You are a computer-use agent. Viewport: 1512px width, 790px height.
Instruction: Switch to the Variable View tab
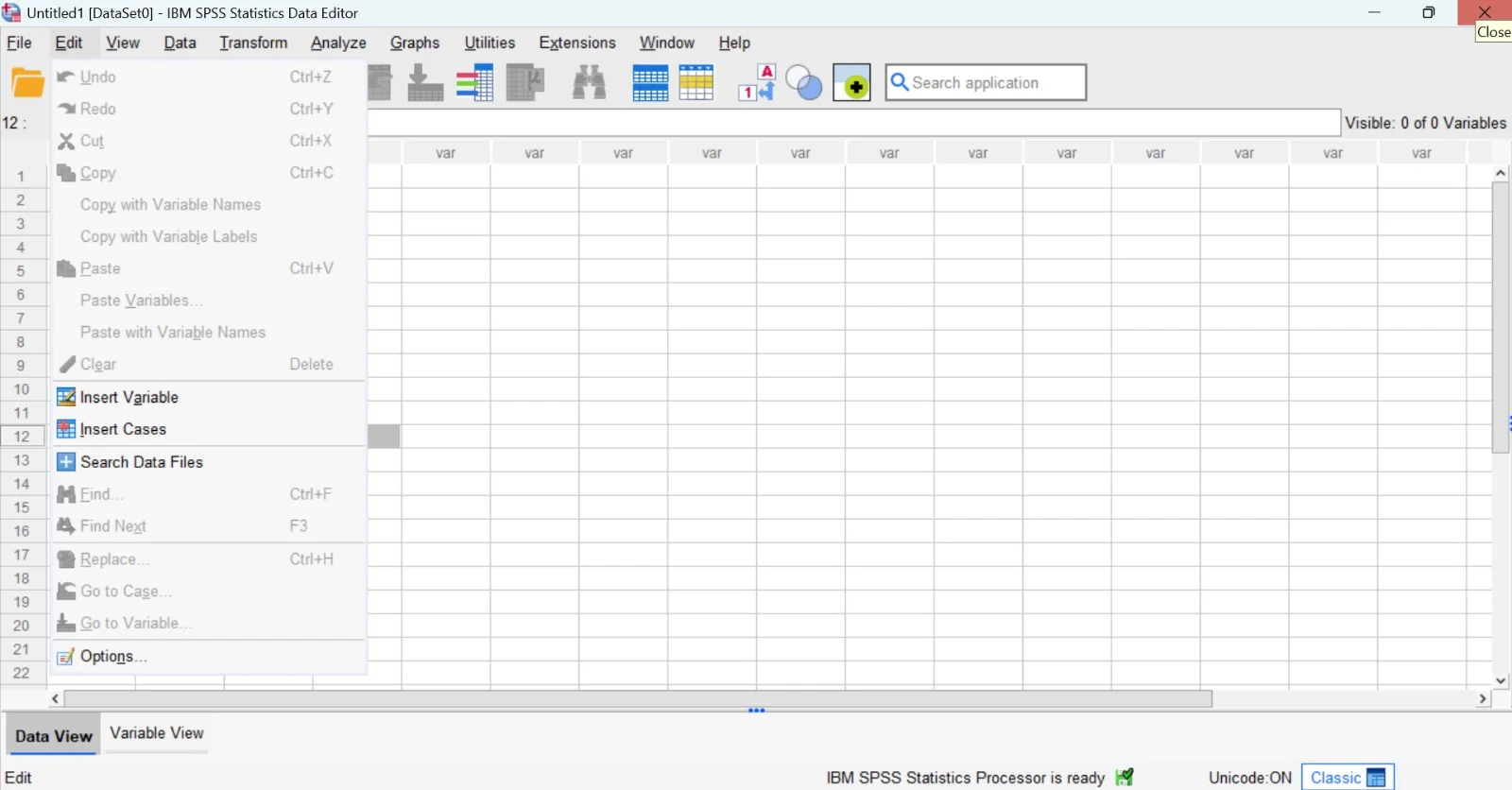click(x=157, y=733)
